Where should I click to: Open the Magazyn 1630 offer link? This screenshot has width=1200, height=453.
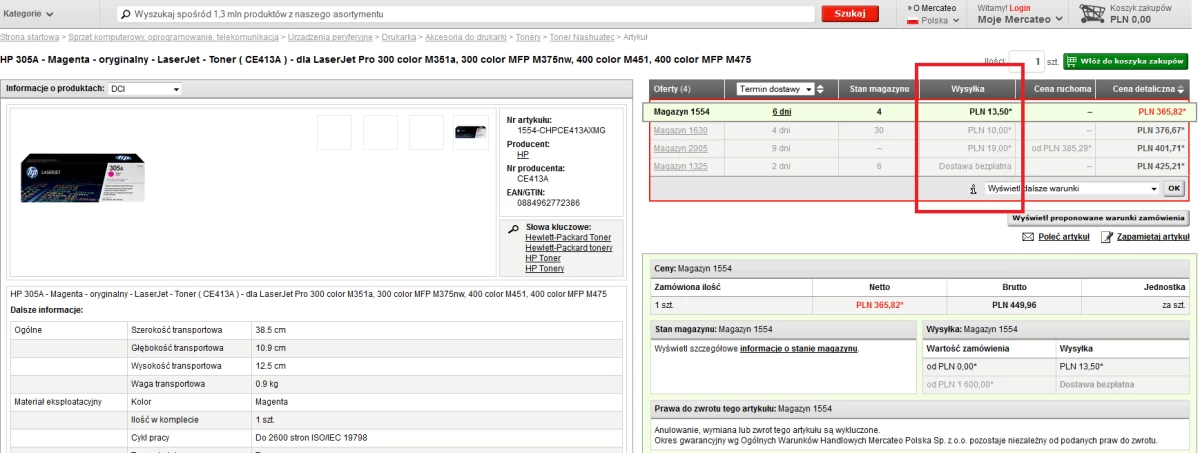coord(680,130)
